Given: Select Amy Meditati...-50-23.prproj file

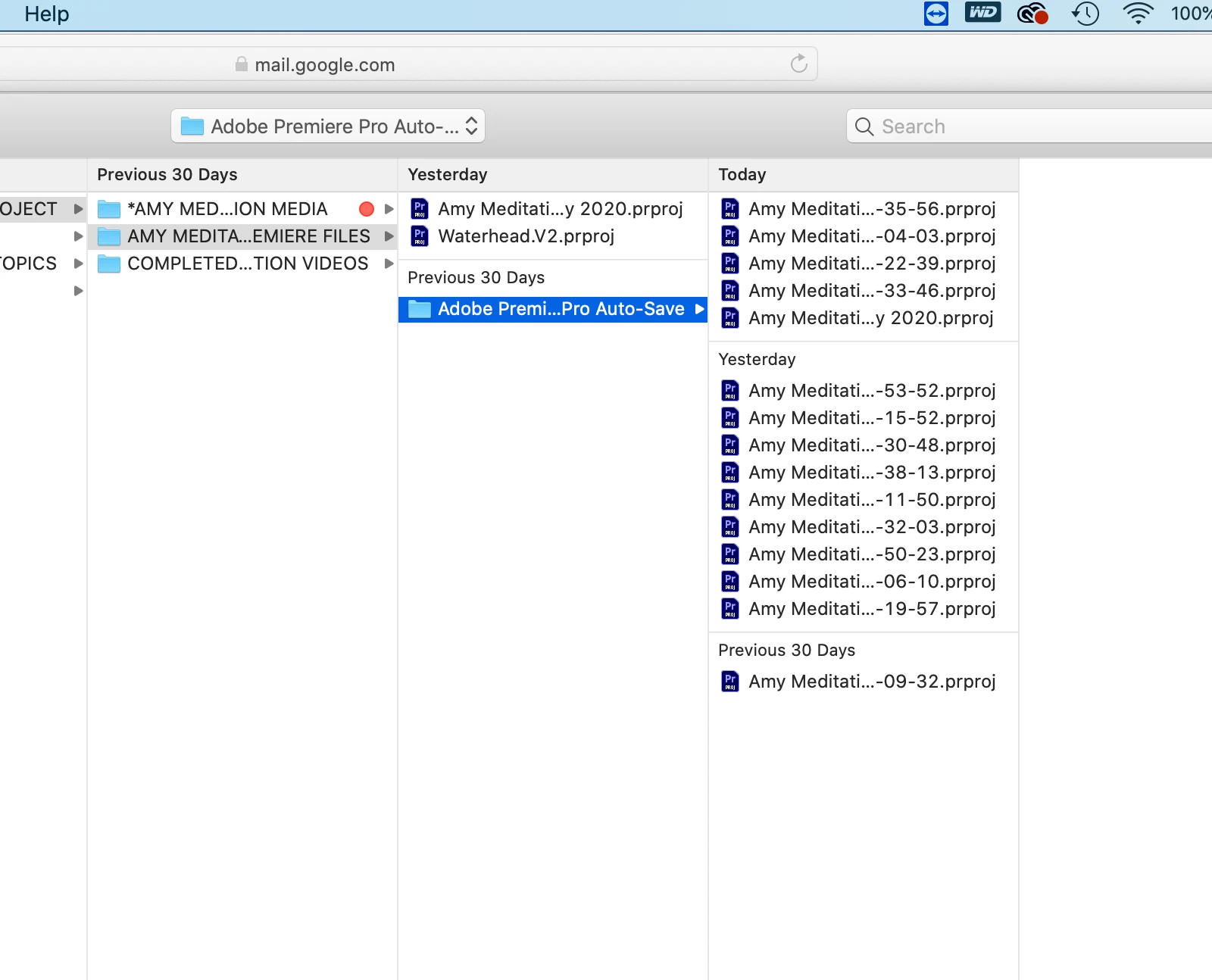Looking at the screenshot, I should click(x=864, y=554).
